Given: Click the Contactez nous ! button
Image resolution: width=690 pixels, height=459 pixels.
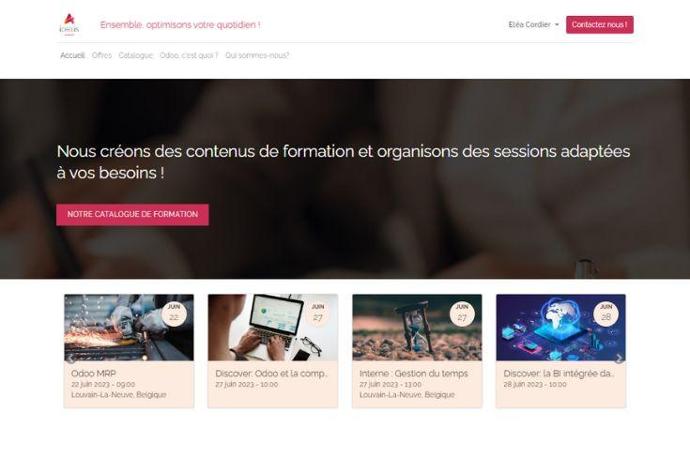Looking at the screenshot, I should 599,25.
